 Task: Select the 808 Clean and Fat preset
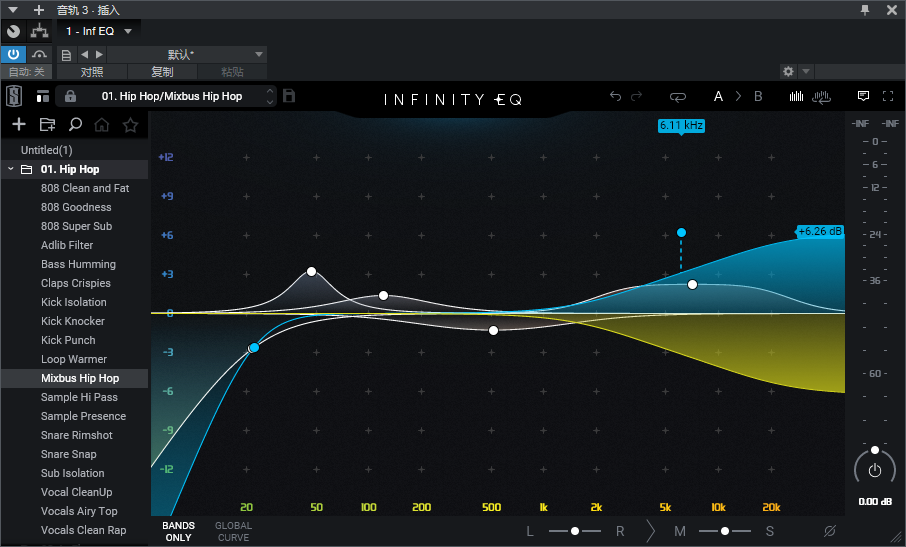85,188
